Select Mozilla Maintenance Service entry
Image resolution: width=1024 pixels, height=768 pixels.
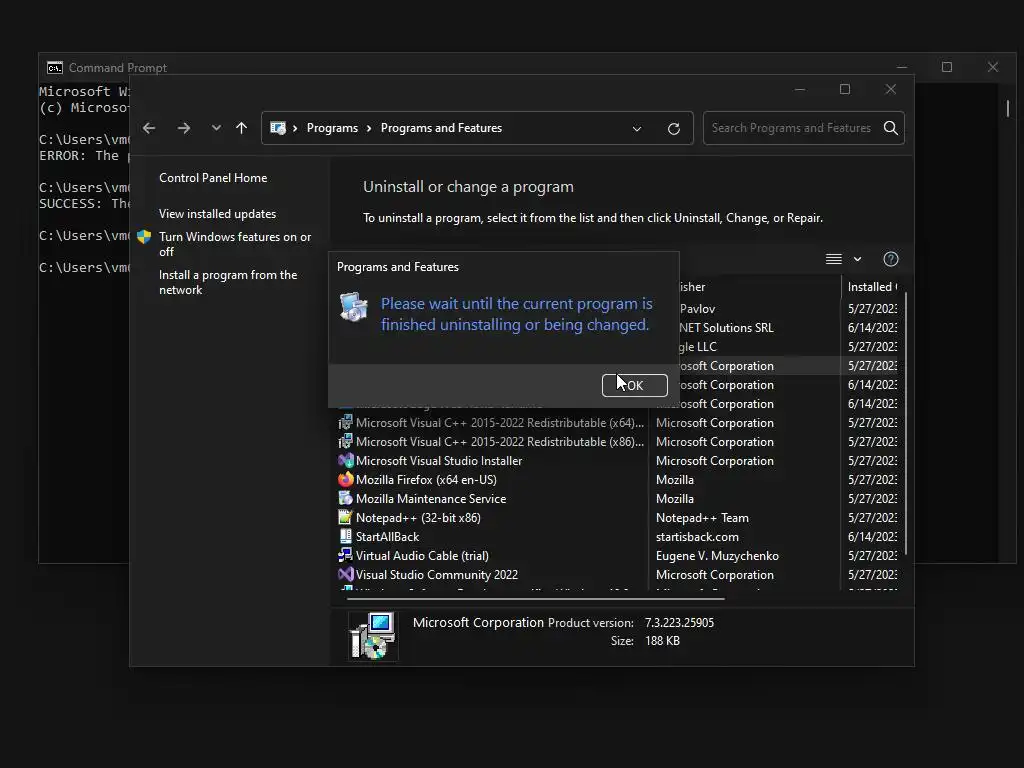pos(430,498)
